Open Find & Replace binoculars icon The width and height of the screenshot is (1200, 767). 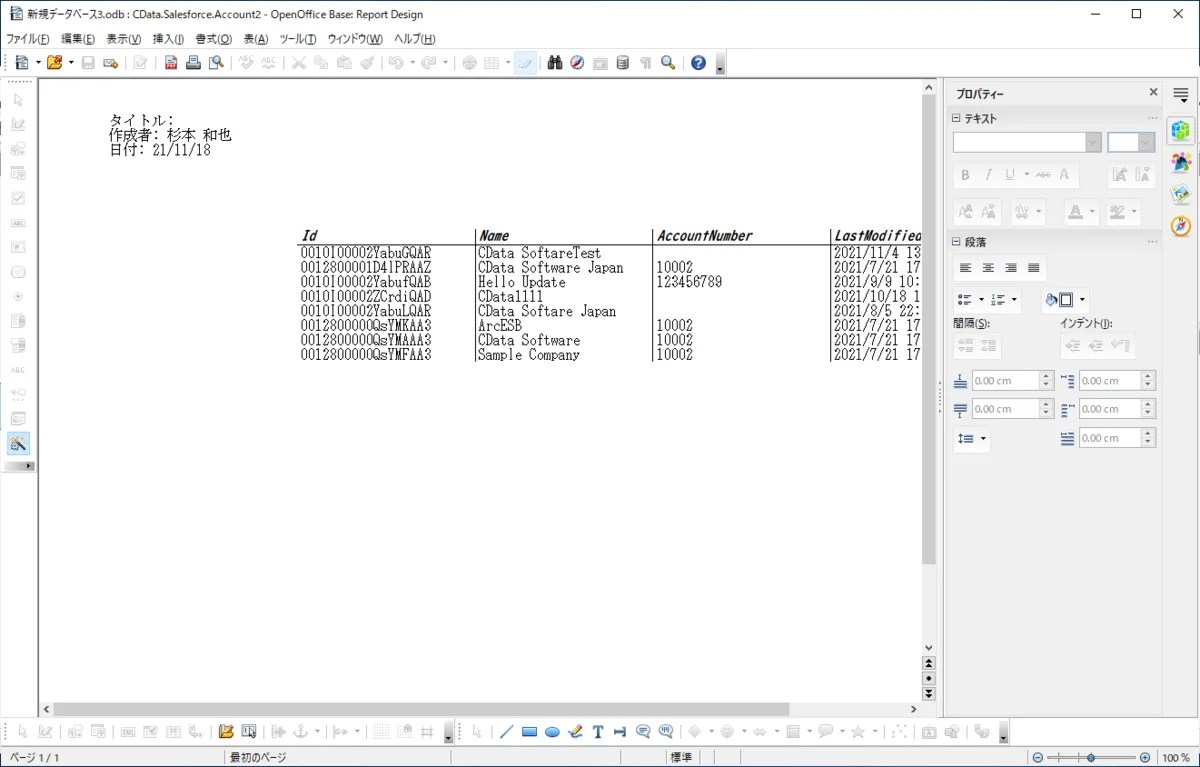pyautogui.click(x=555, y=63)
